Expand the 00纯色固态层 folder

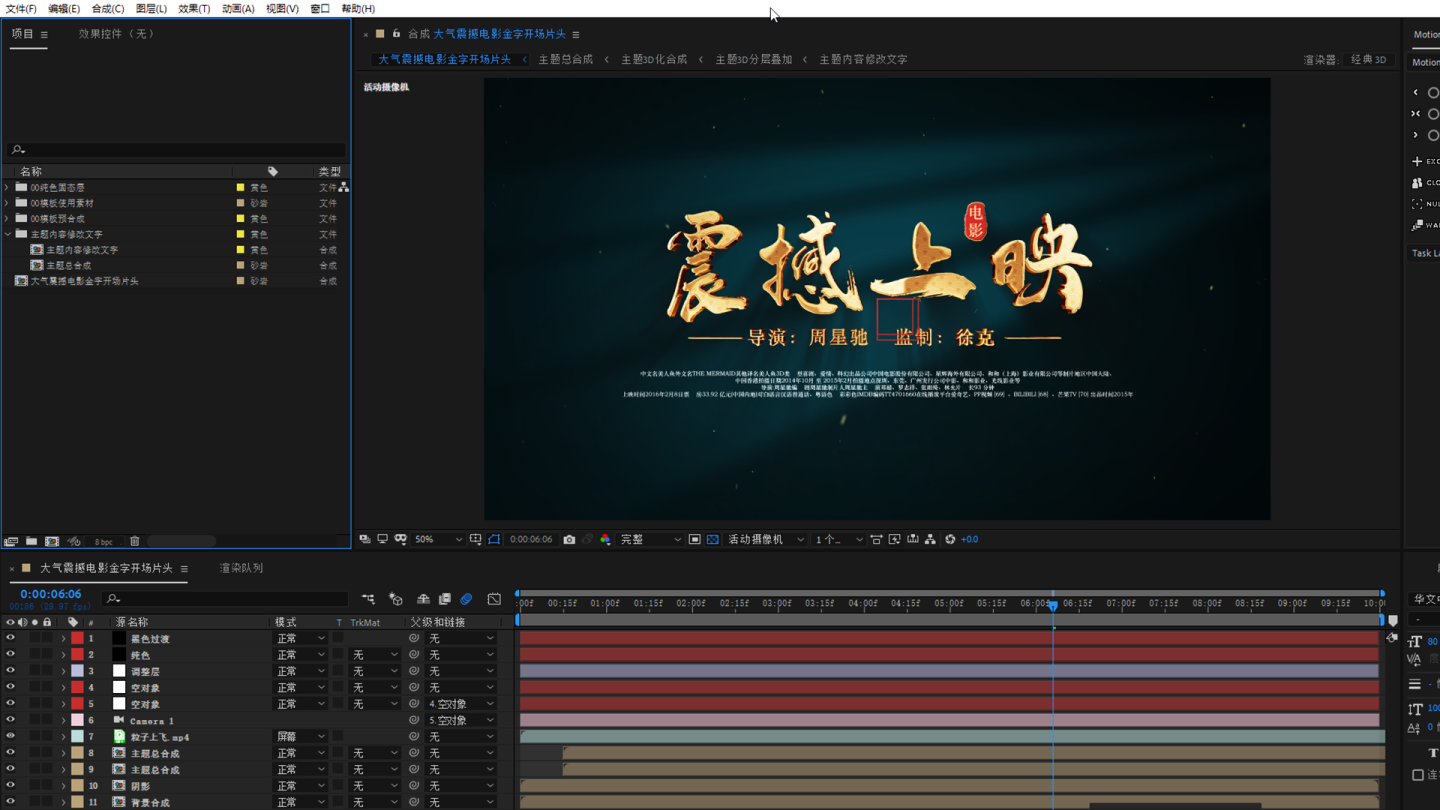coord(7,187)
